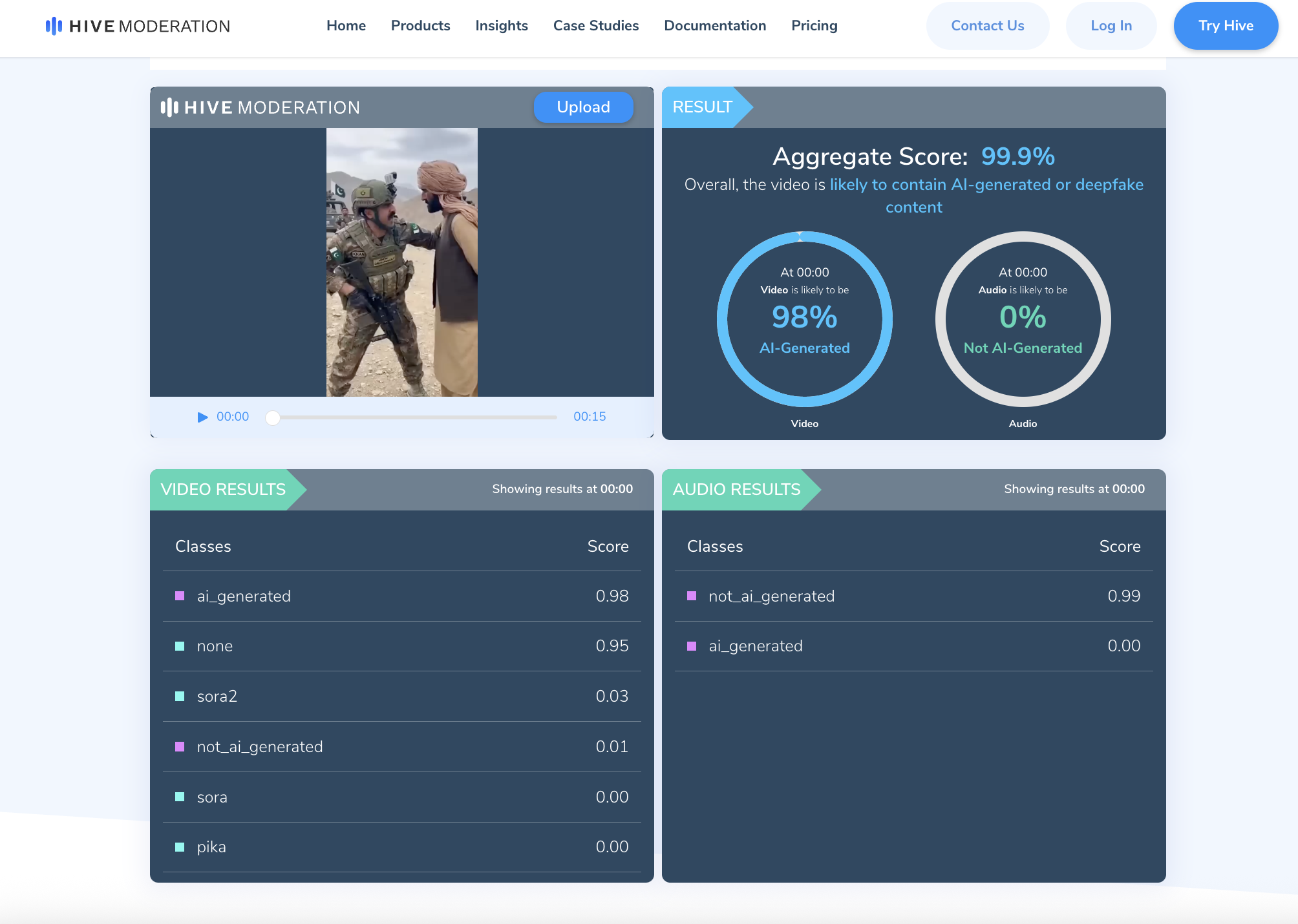Click the teal swatch next to none

(x=180, y=646)
